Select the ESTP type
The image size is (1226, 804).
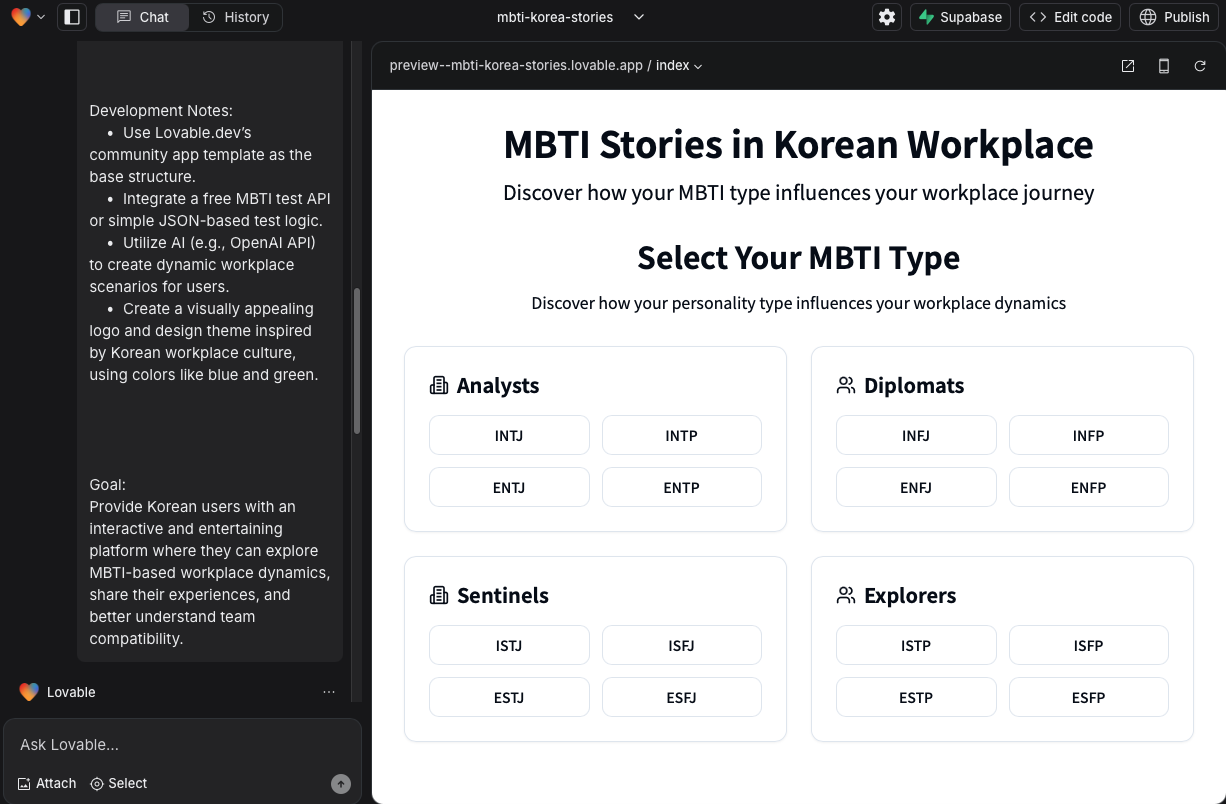coord(916,698)
